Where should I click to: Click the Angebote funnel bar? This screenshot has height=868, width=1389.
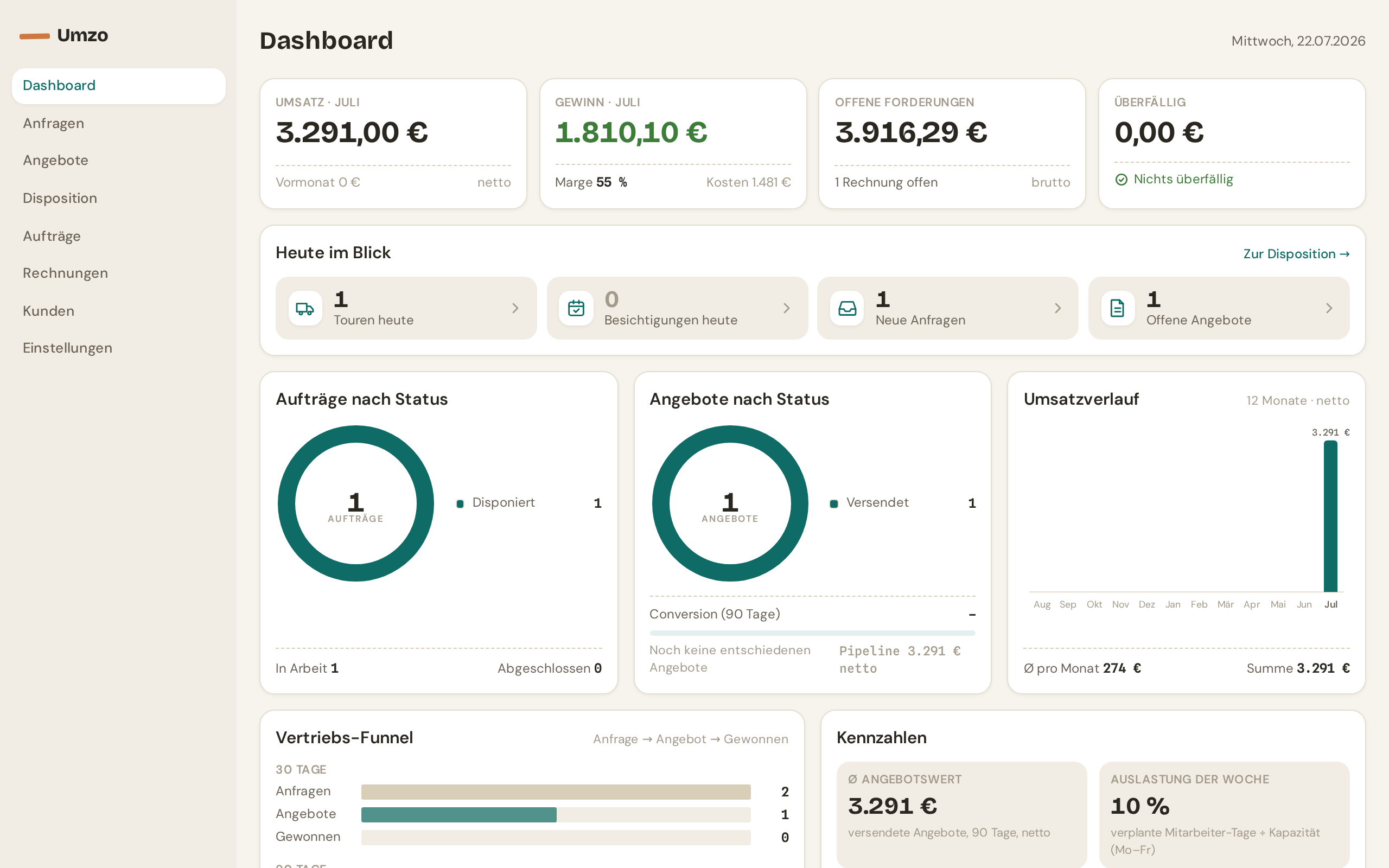click(458, 815)
